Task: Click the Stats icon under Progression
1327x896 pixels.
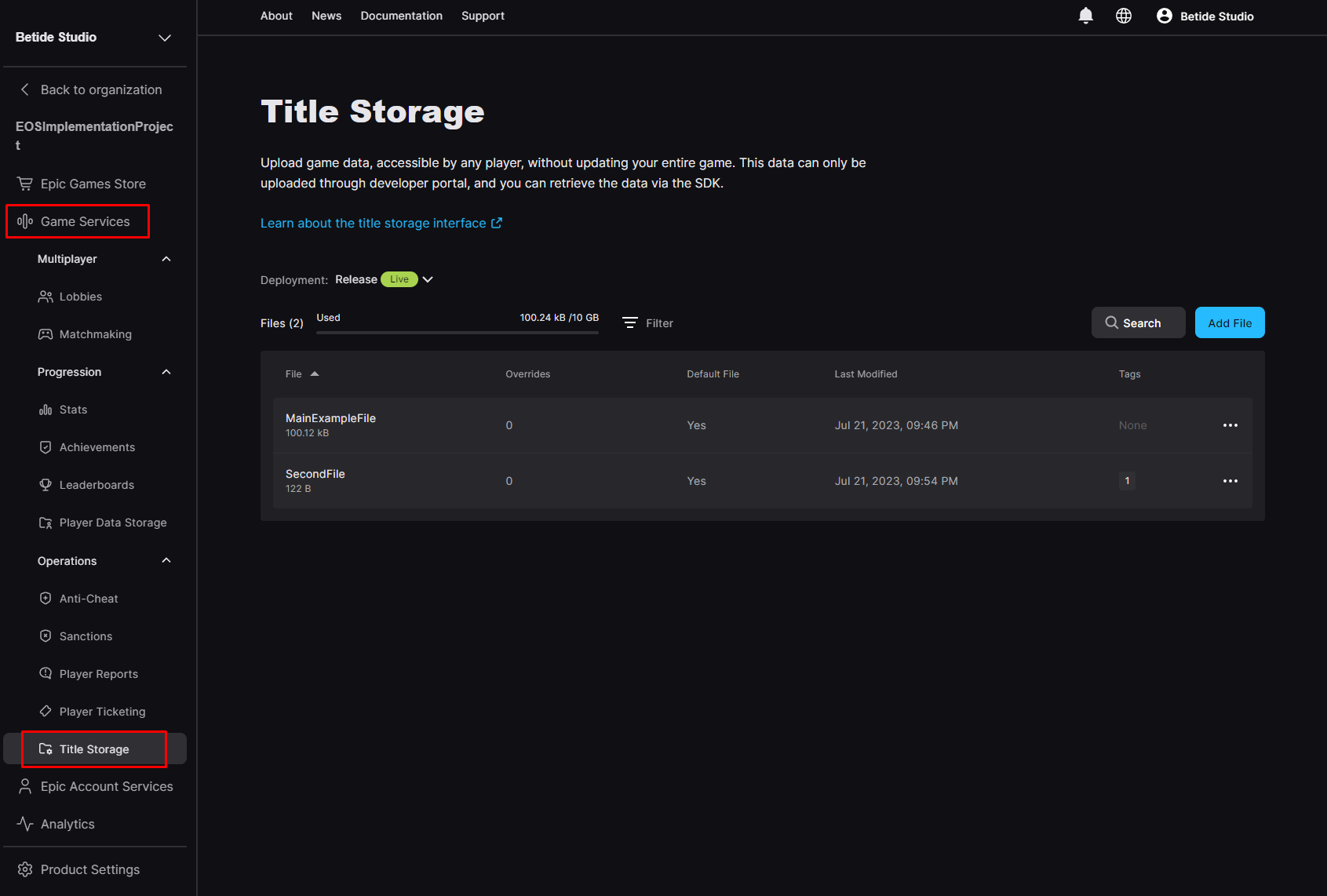Action: [46, 409]
